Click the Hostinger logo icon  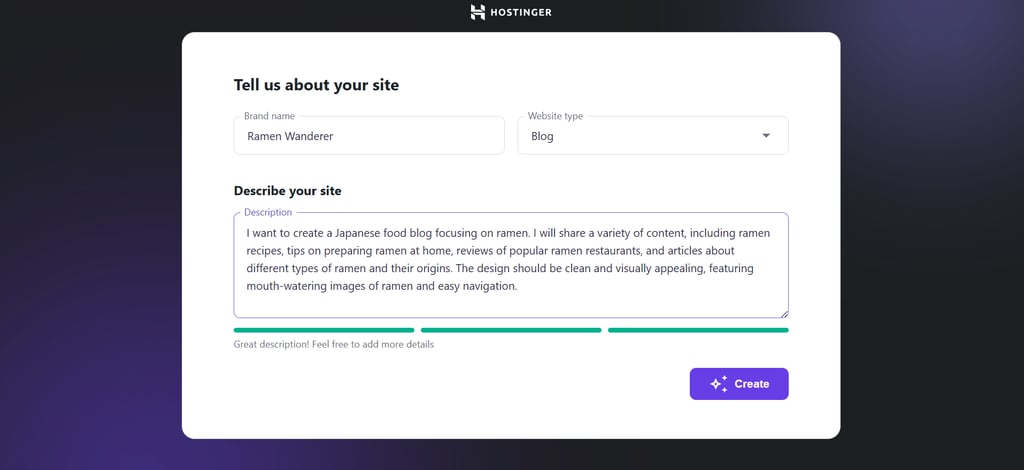478,12
